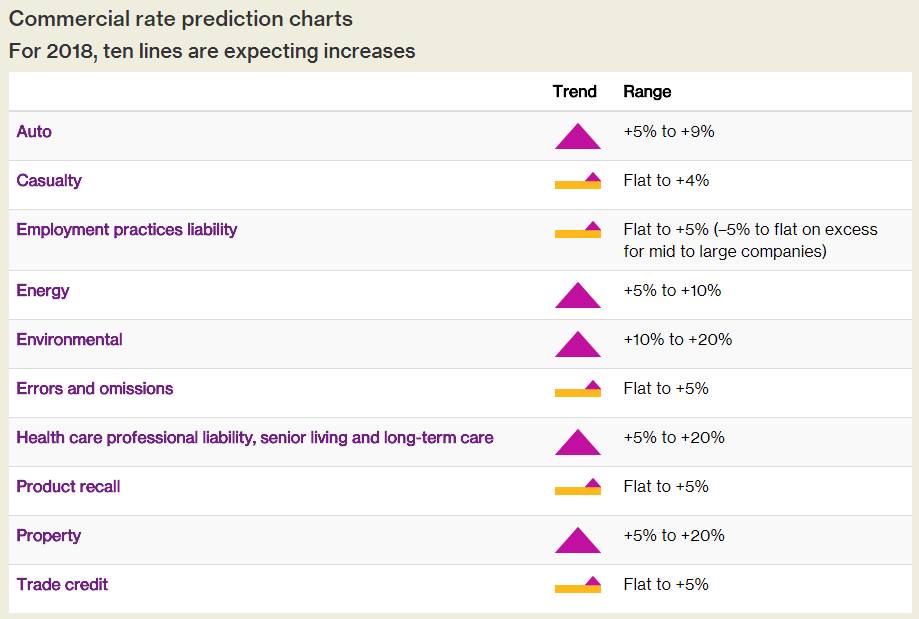Select the Employment practices liability link
Viewport: 919px width, 619px height.
pyautogui.click(x=127, y=230)
